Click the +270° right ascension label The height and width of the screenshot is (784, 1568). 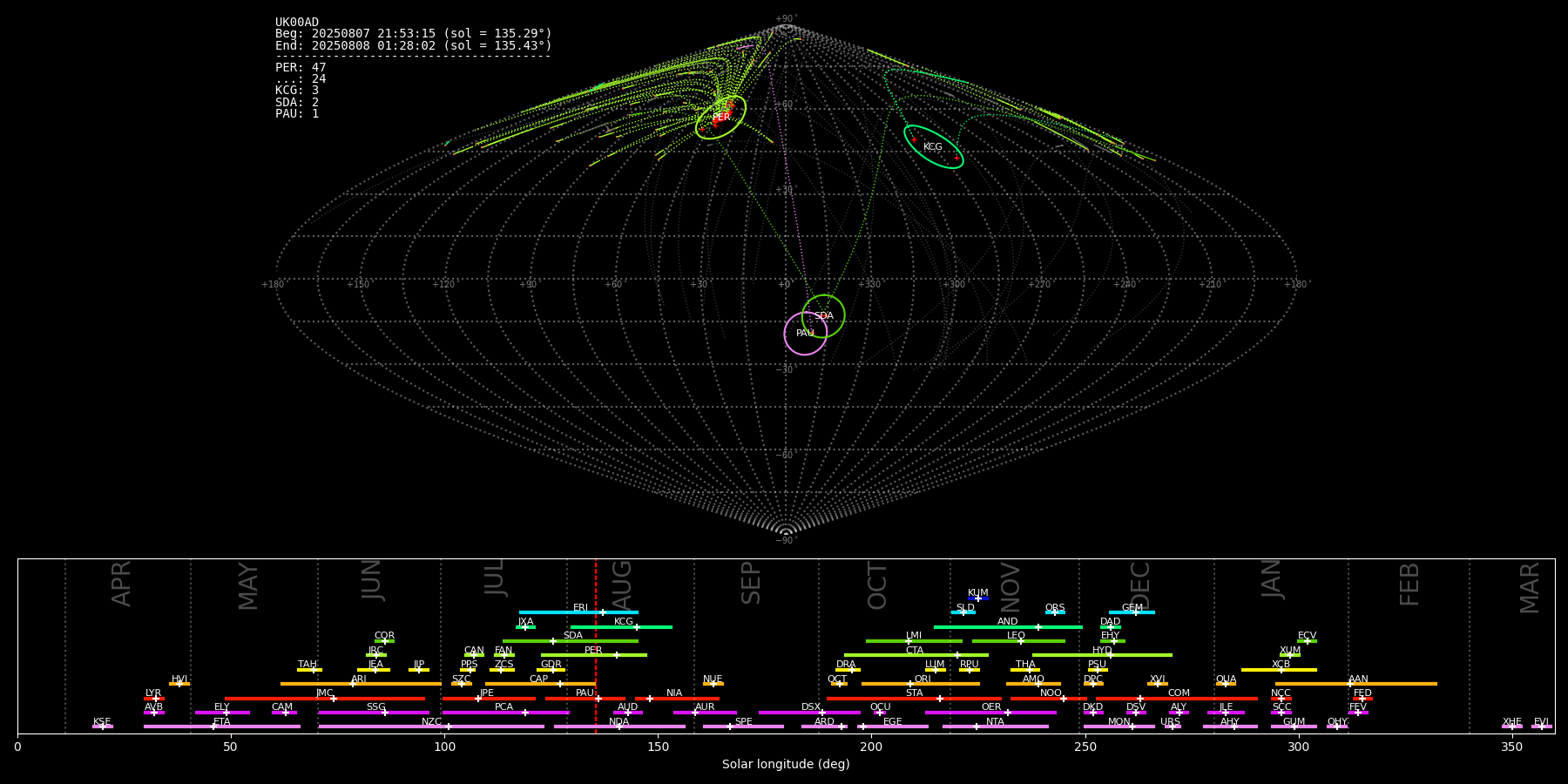(1039, 284)
